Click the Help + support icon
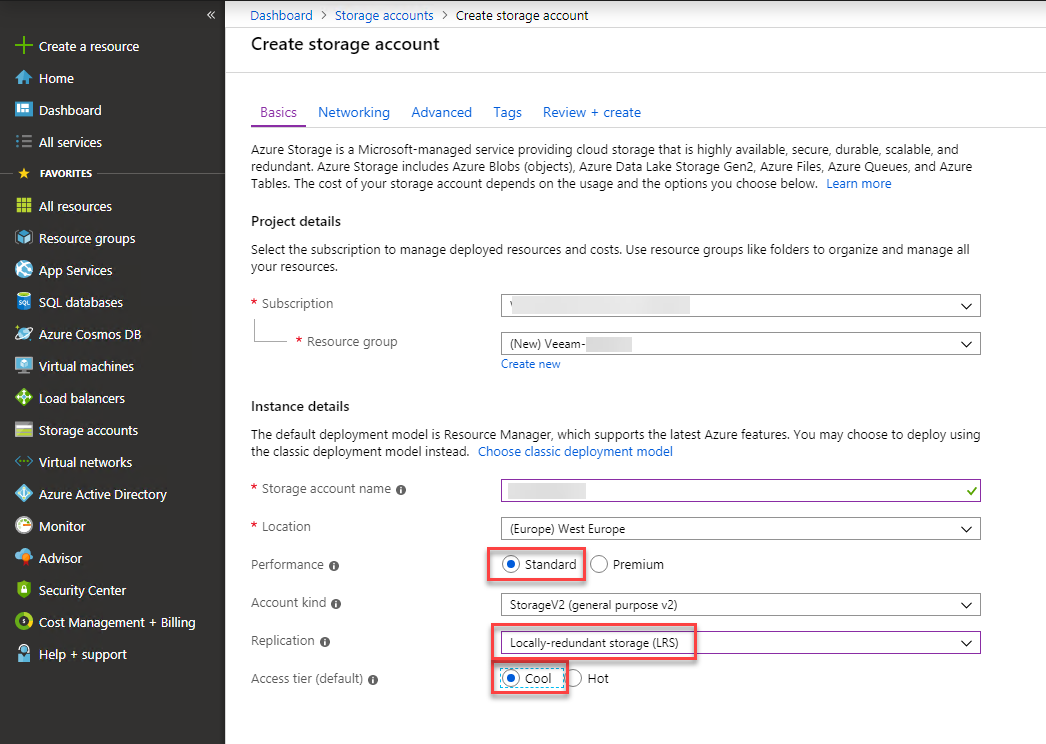 (x=23, y=654)
